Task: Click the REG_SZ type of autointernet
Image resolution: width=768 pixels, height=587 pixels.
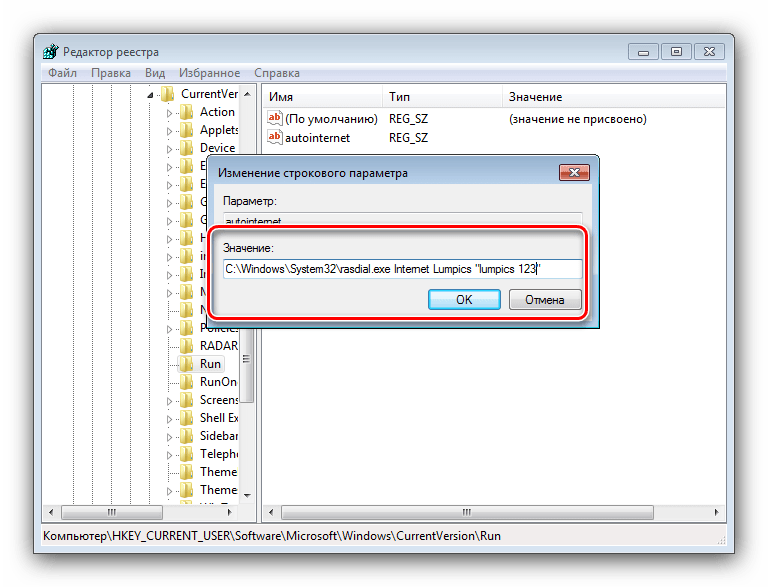Action: [x=408, y=138]
